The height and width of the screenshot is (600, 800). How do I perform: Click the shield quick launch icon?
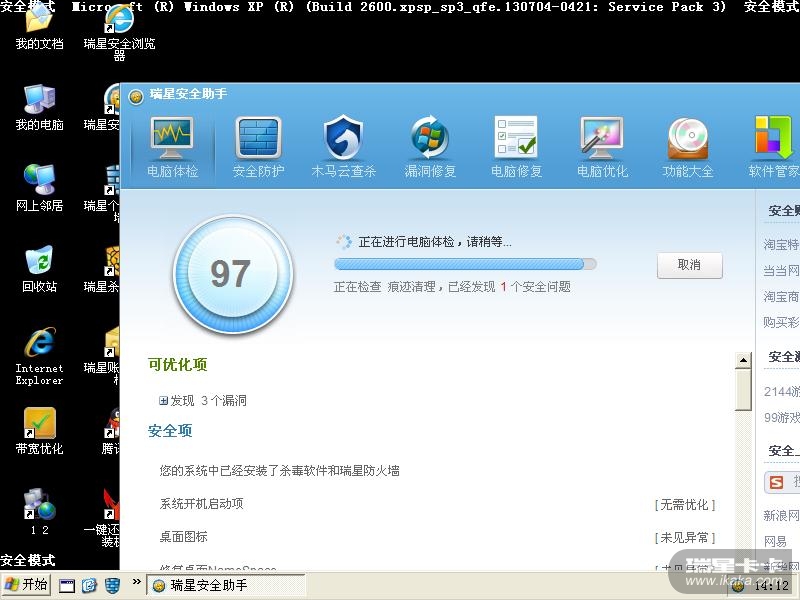pos(112,585)
